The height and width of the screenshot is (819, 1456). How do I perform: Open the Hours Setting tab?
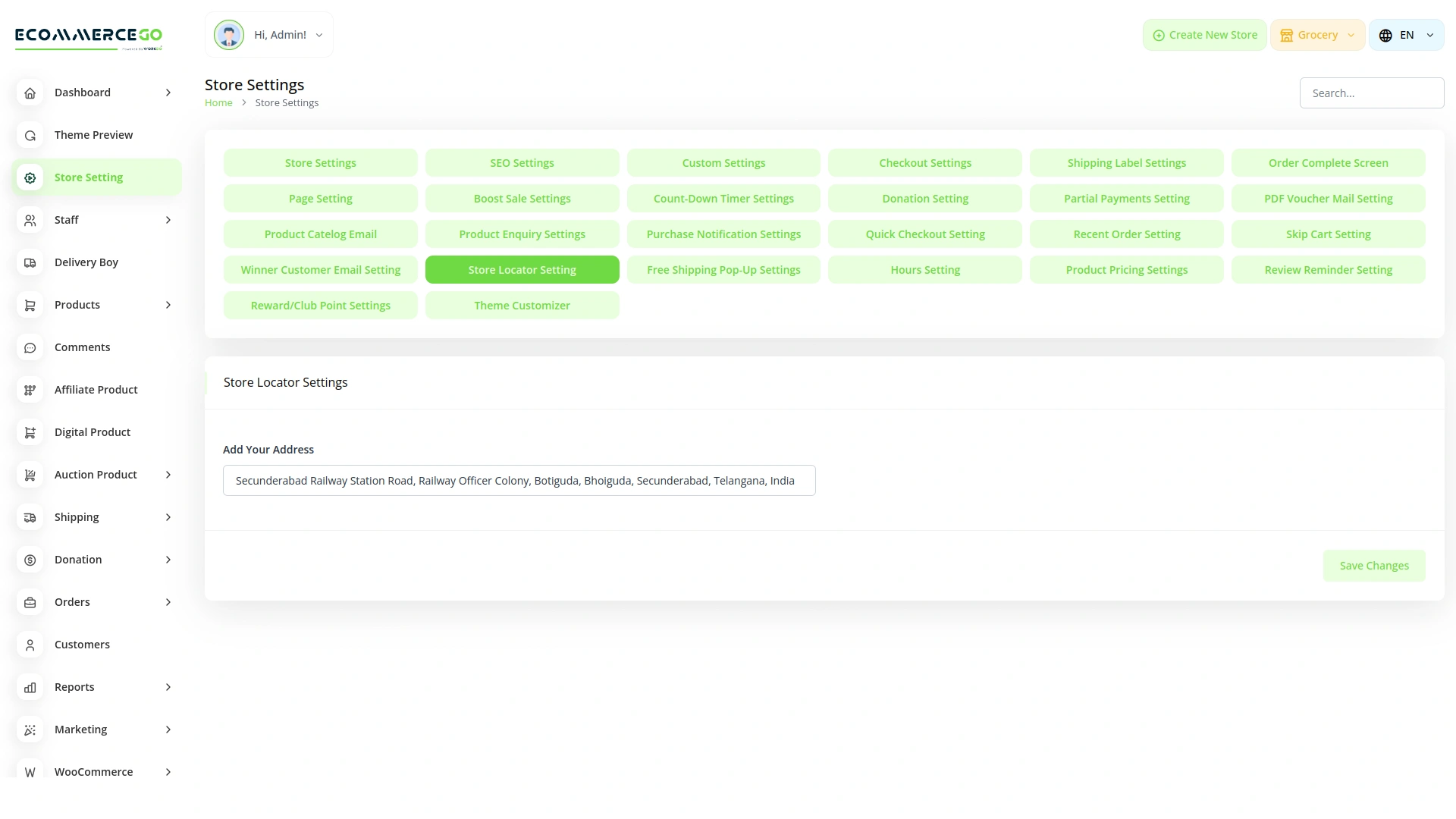click(924, 270)
